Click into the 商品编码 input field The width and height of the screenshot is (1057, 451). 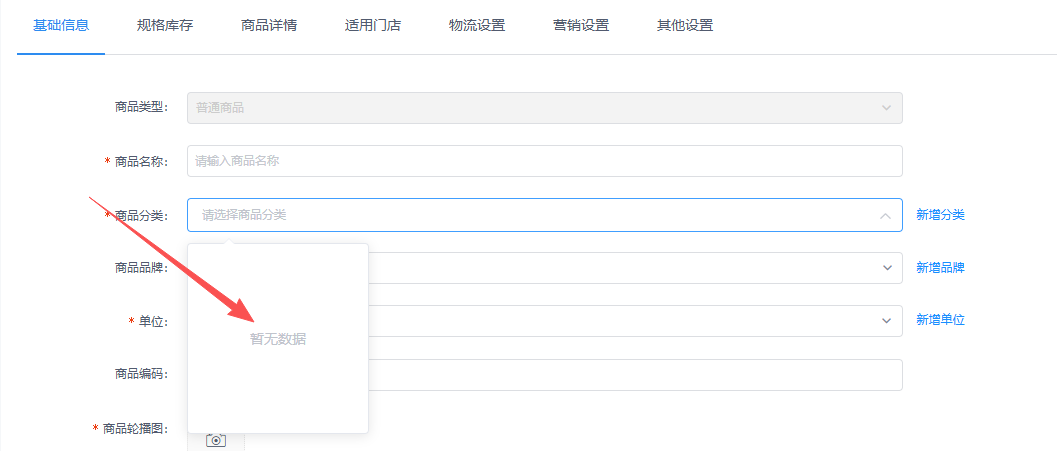coord(634,375)
